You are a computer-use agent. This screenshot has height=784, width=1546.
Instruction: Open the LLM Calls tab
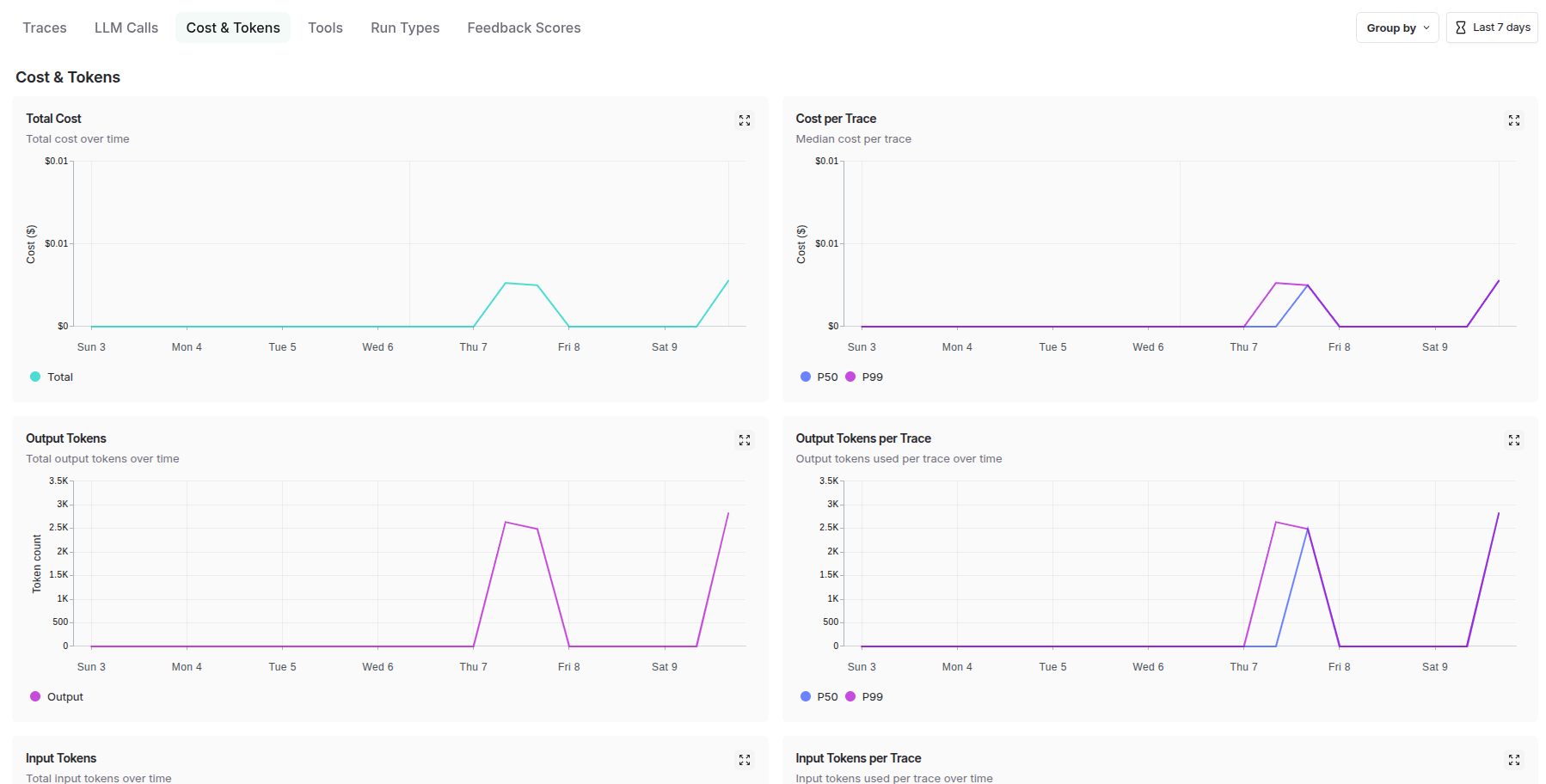pyautogui.click(x=126, y=28)
